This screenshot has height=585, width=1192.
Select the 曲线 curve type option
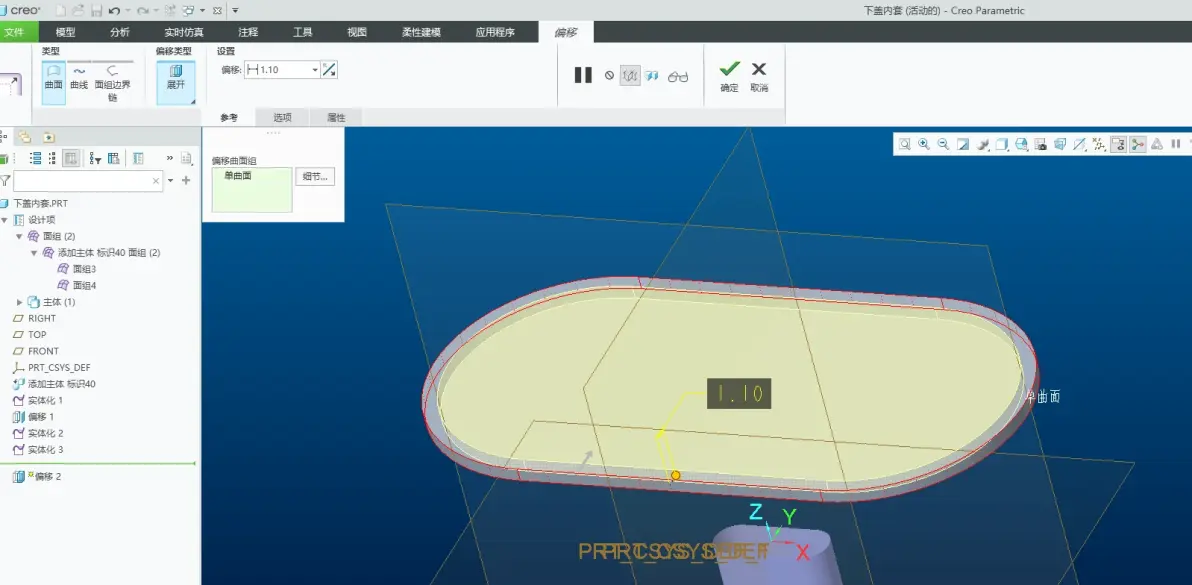coord(79,78)
